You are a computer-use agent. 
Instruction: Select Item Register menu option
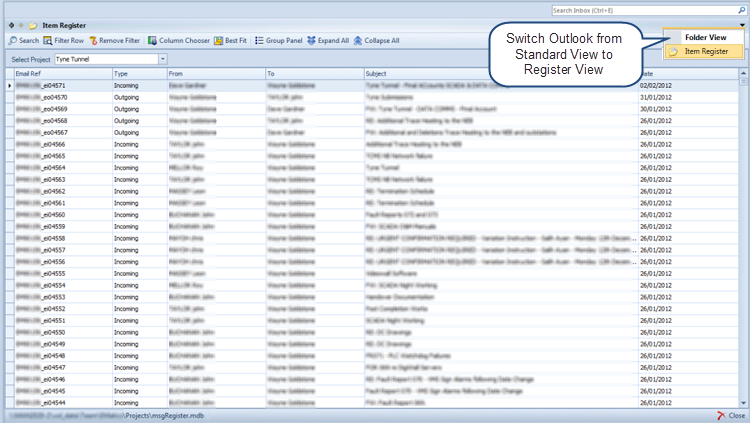pos(704,51)
